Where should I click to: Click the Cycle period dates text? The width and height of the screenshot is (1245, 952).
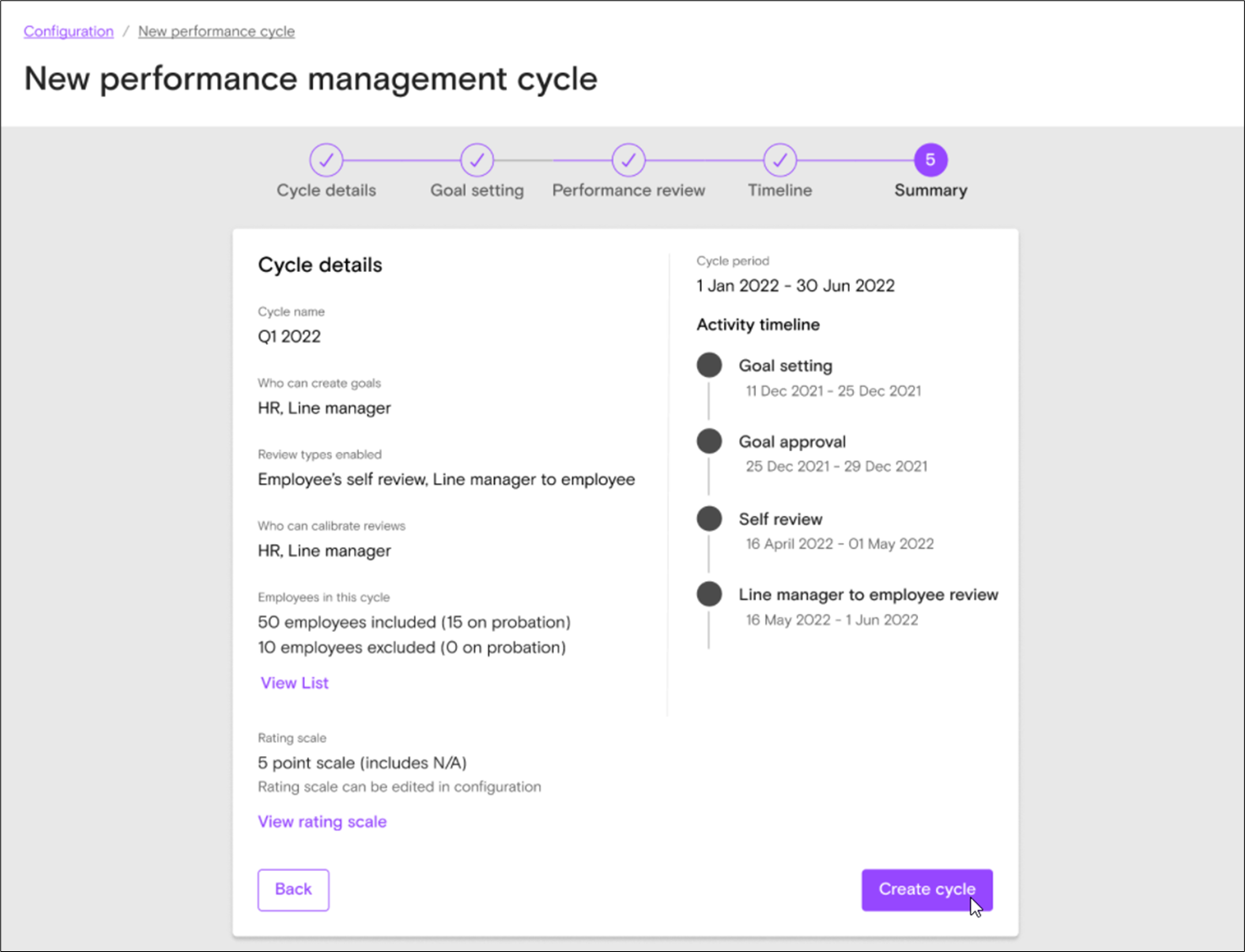click(795, 286)
